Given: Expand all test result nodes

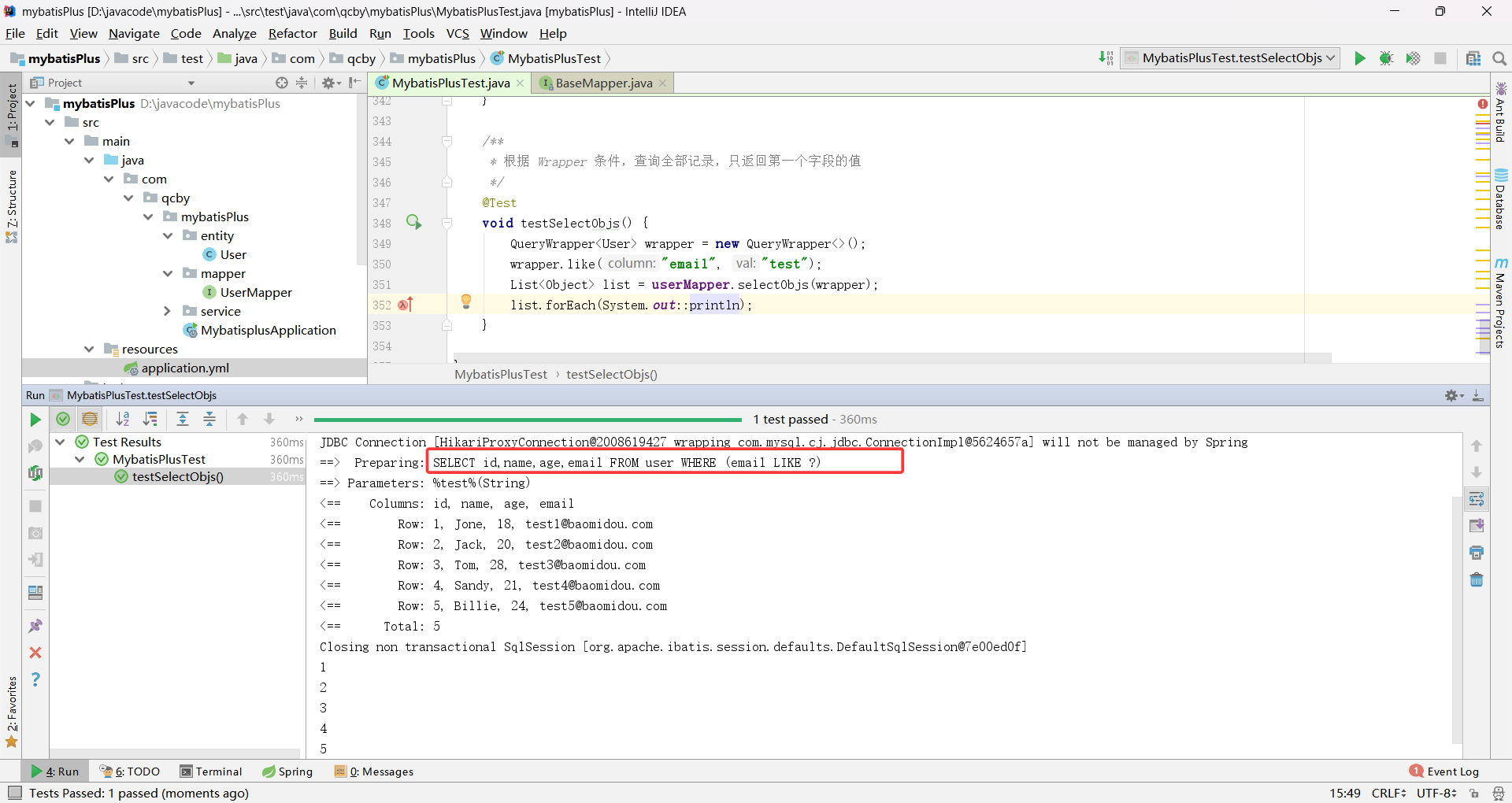Looking at the screenshot, I should point(183,420).
